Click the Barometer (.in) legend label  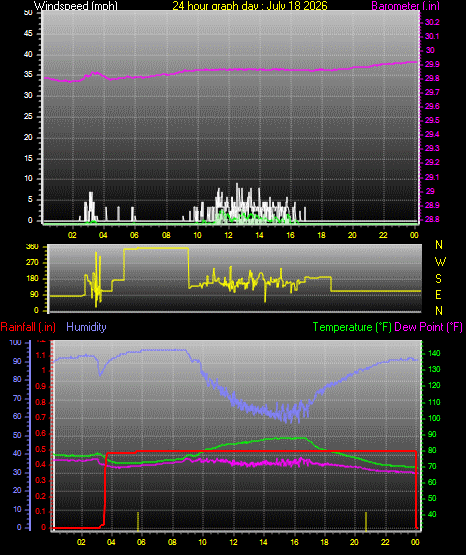[405, 6]
